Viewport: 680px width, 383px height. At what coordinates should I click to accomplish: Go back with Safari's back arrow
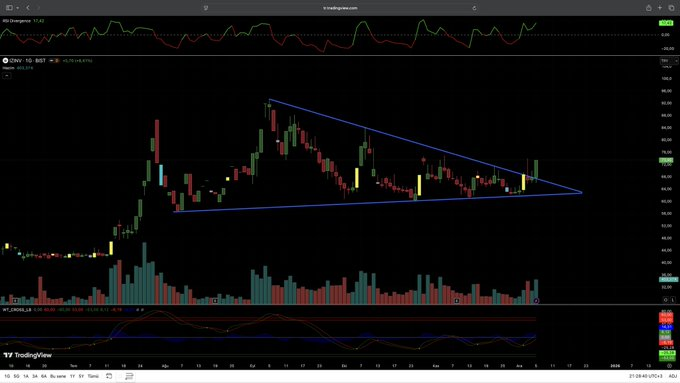[x=28, y=8]
